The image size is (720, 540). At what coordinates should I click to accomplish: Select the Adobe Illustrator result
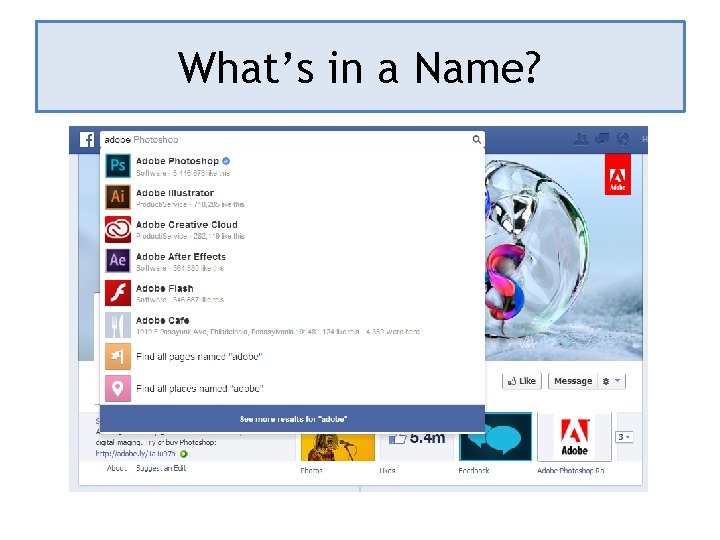292,197
